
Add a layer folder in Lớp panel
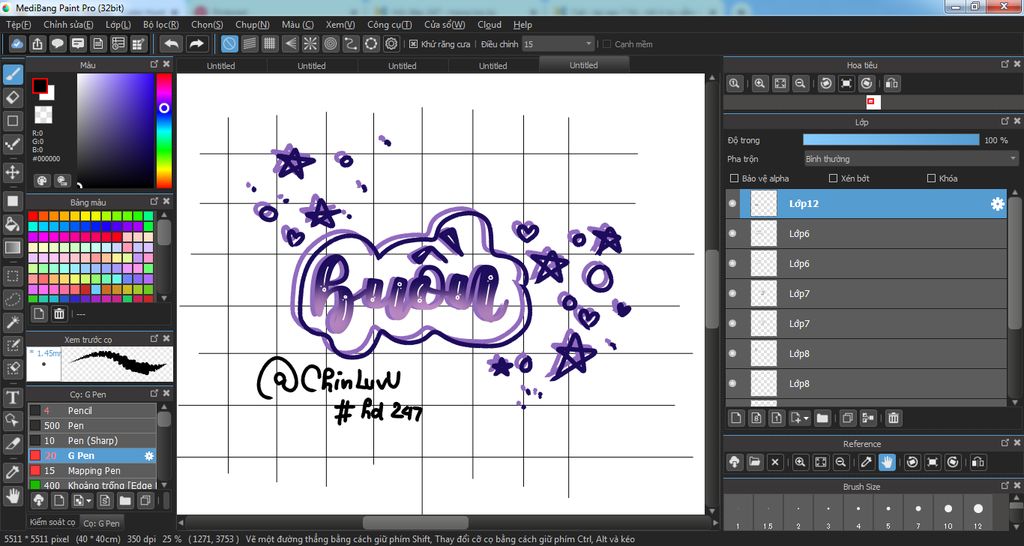(x=822, y=418)
